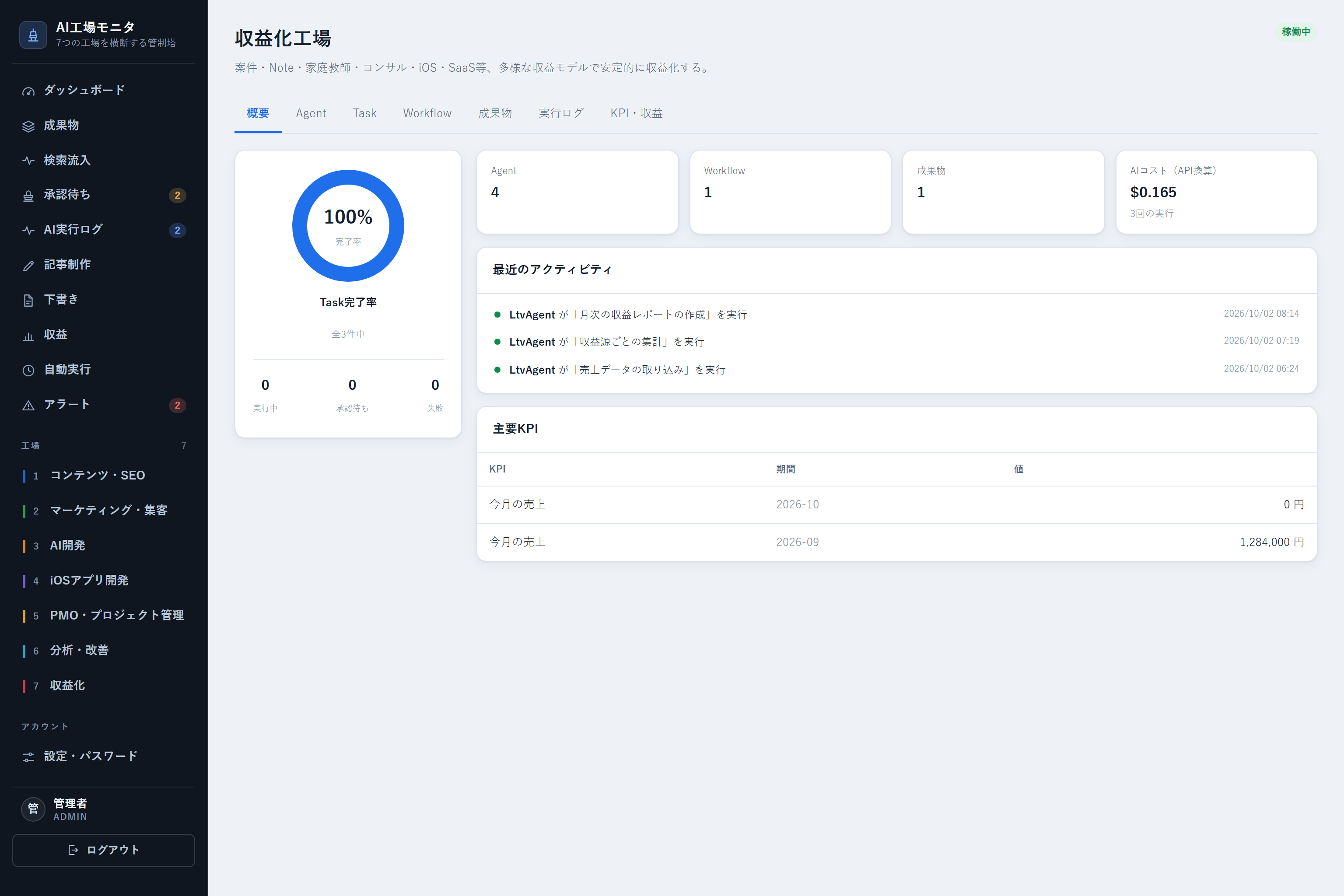Image resolution: width=1344 pixels, height=896 pixels.
Task: Click timestamp 2026/10/02 06:24
Action: click(1261, 368)
